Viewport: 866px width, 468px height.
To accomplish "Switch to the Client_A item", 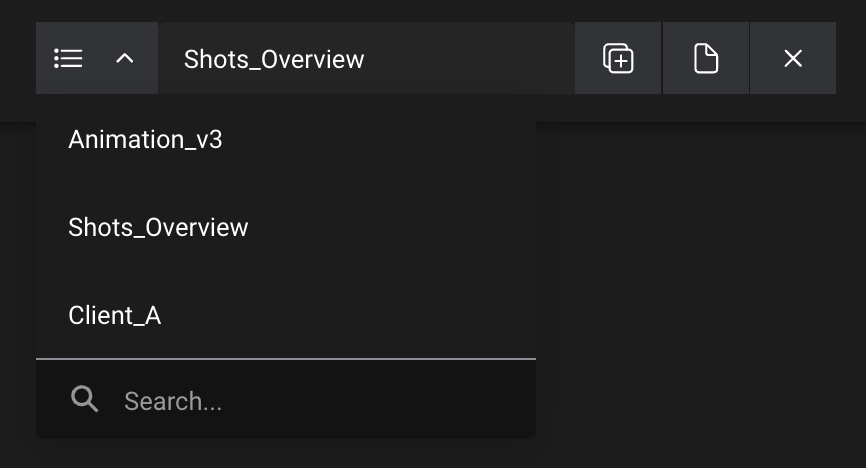I will 115,316.
